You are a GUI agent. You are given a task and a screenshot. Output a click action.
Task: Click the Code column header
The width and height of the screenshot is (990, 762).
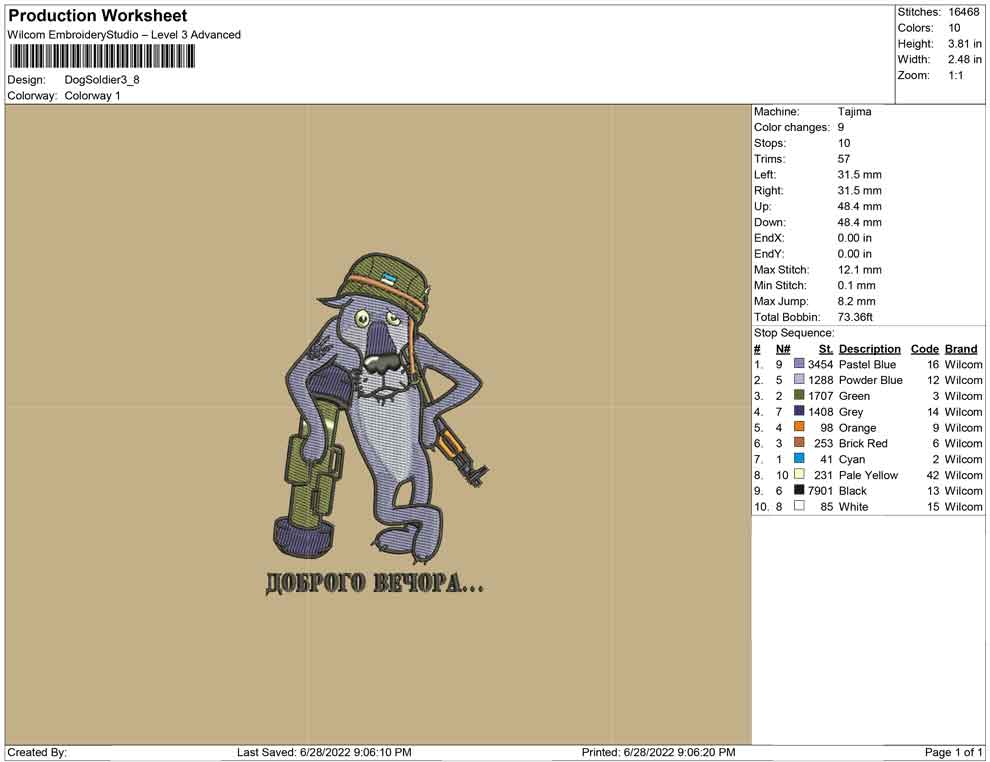[924, 349]
